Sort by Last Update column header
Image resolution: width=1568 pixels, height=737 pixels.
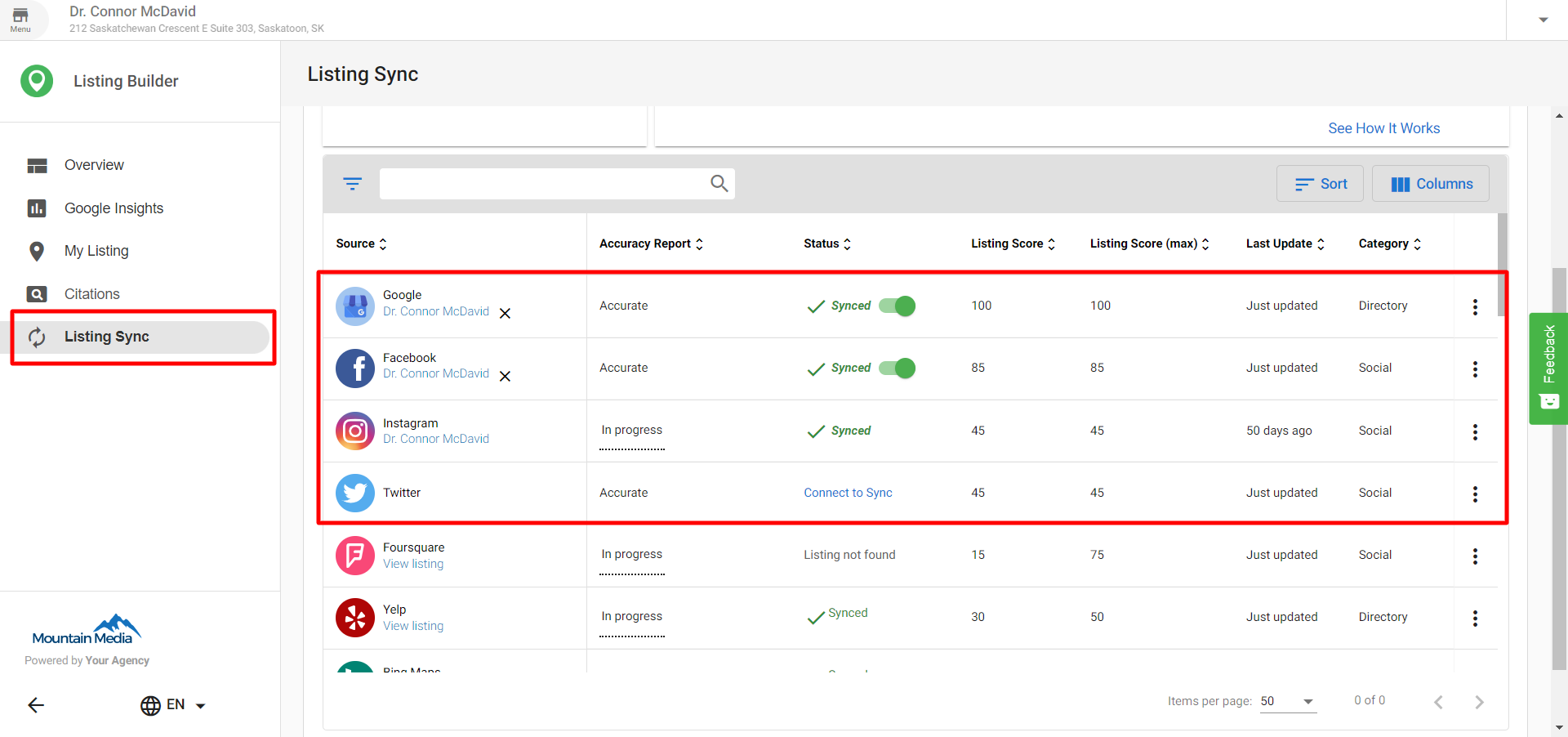click(x=1285, y=243)
